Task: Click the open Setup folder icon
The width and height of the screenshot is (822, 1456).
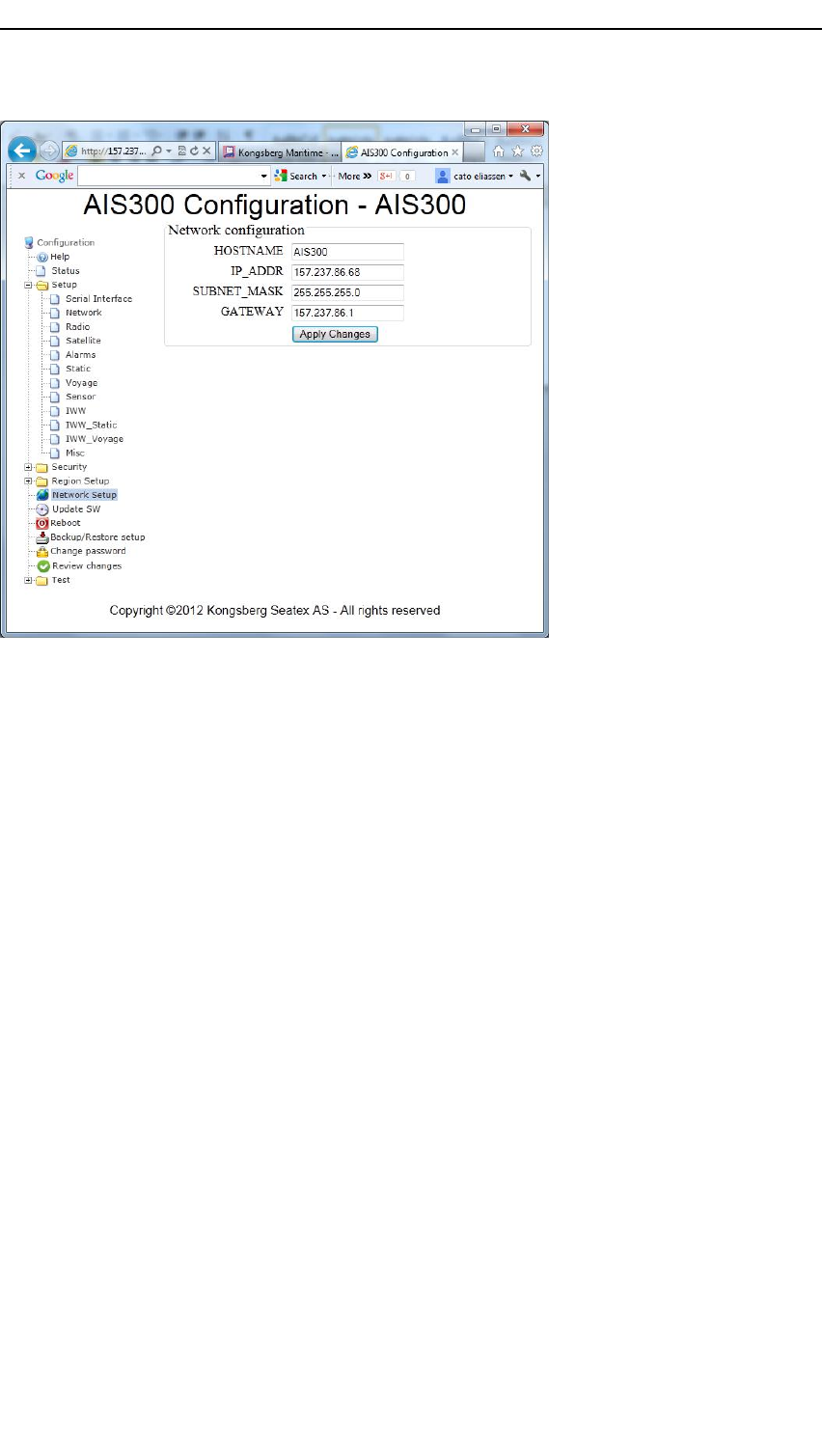Action: pos(42,286)
